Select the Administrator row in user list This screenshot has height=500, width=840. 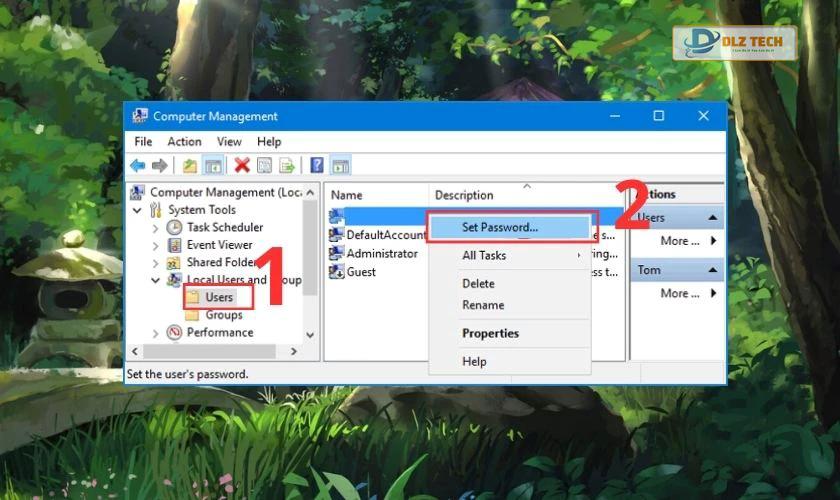click(x=382, y=253)
